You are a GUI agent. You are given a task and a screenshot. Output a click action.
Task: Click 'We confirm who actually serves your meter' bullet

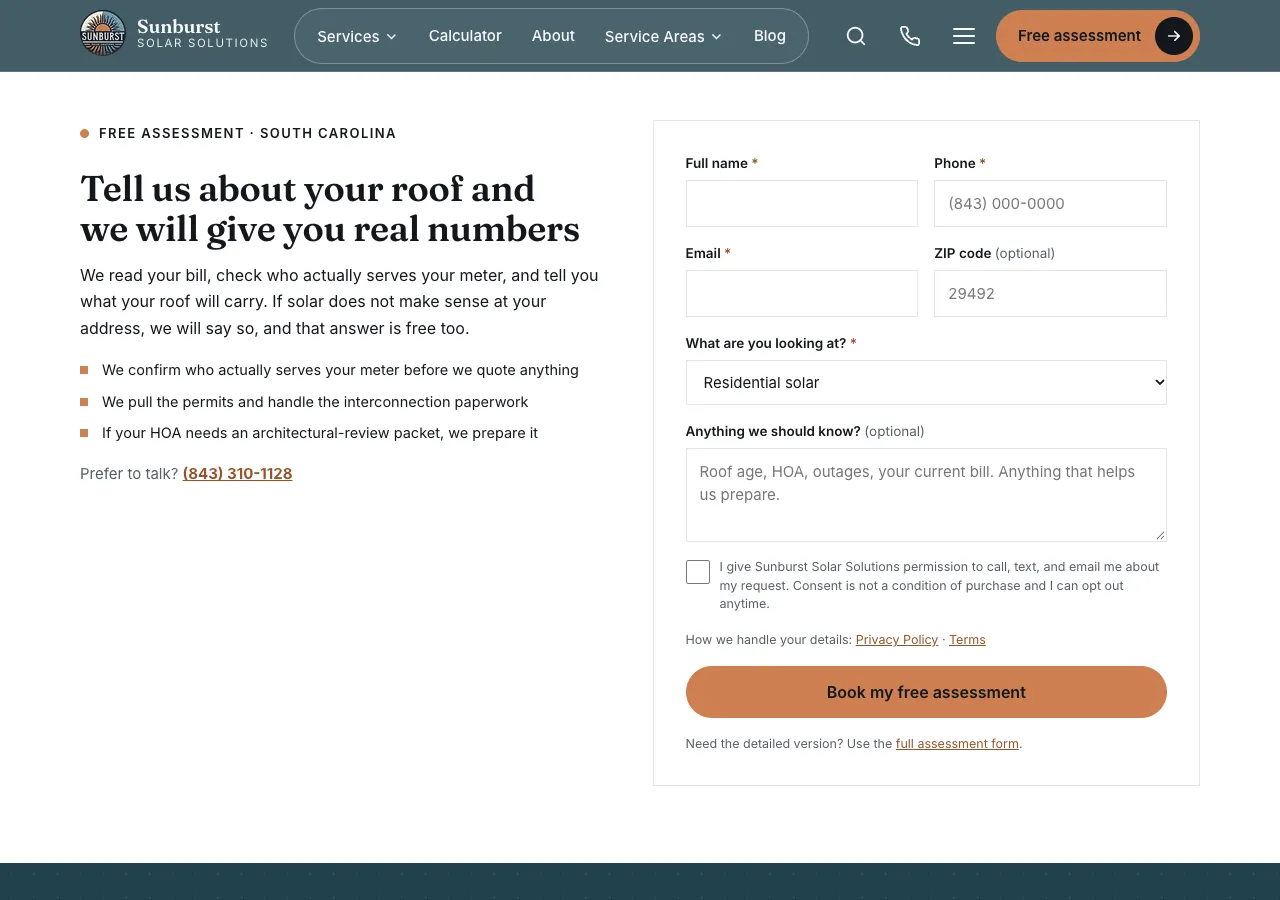click(x=340, y=370)
